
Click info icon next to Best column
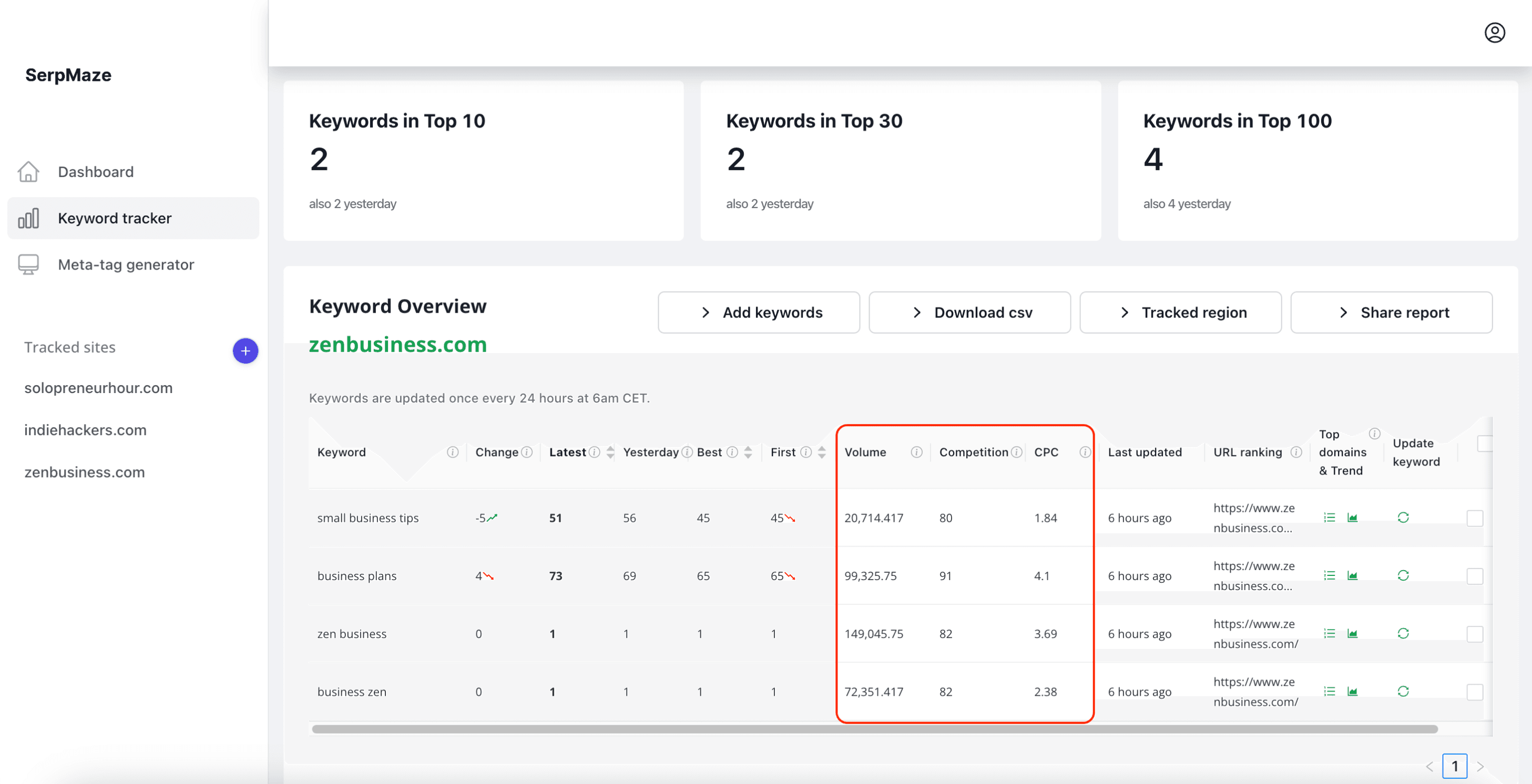[731, 452]
